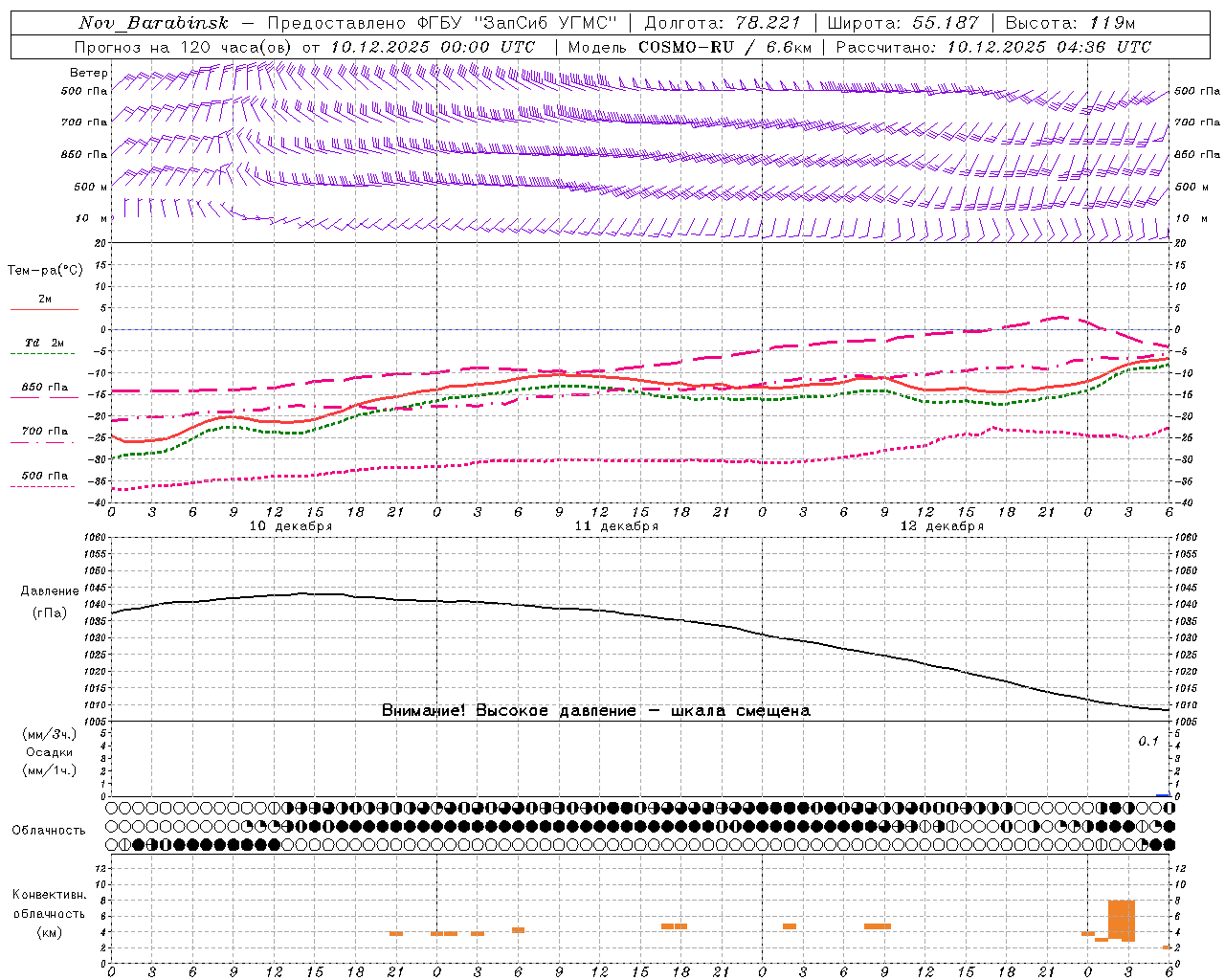
Task: Click the '(мм/1ч.)' precipitation unit label
Action: [x=50, y=770]
